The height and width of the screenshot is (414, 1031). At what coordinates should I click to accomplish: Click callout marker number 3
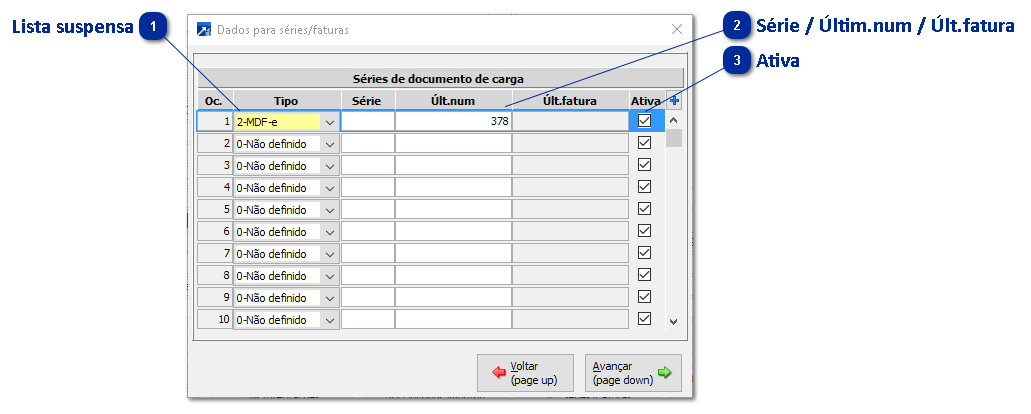tap(738, 61)
